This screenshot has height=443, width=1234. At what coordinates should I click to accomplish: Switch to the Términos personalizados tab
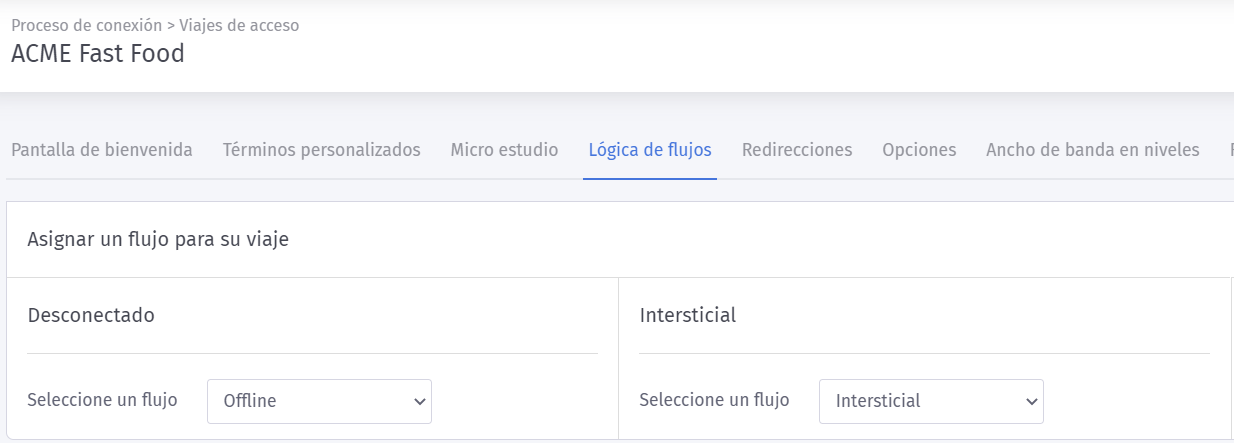coord(321,150)
